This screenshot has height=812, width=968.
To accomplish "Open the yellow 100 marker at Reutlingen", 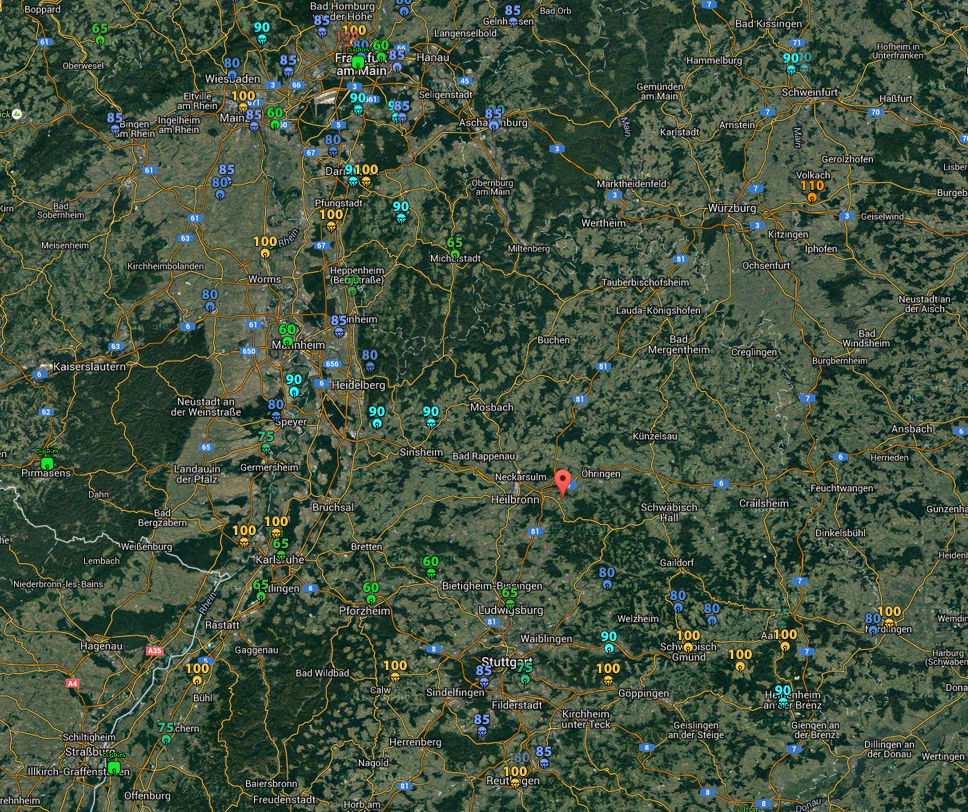I will (x=515, y=776).
